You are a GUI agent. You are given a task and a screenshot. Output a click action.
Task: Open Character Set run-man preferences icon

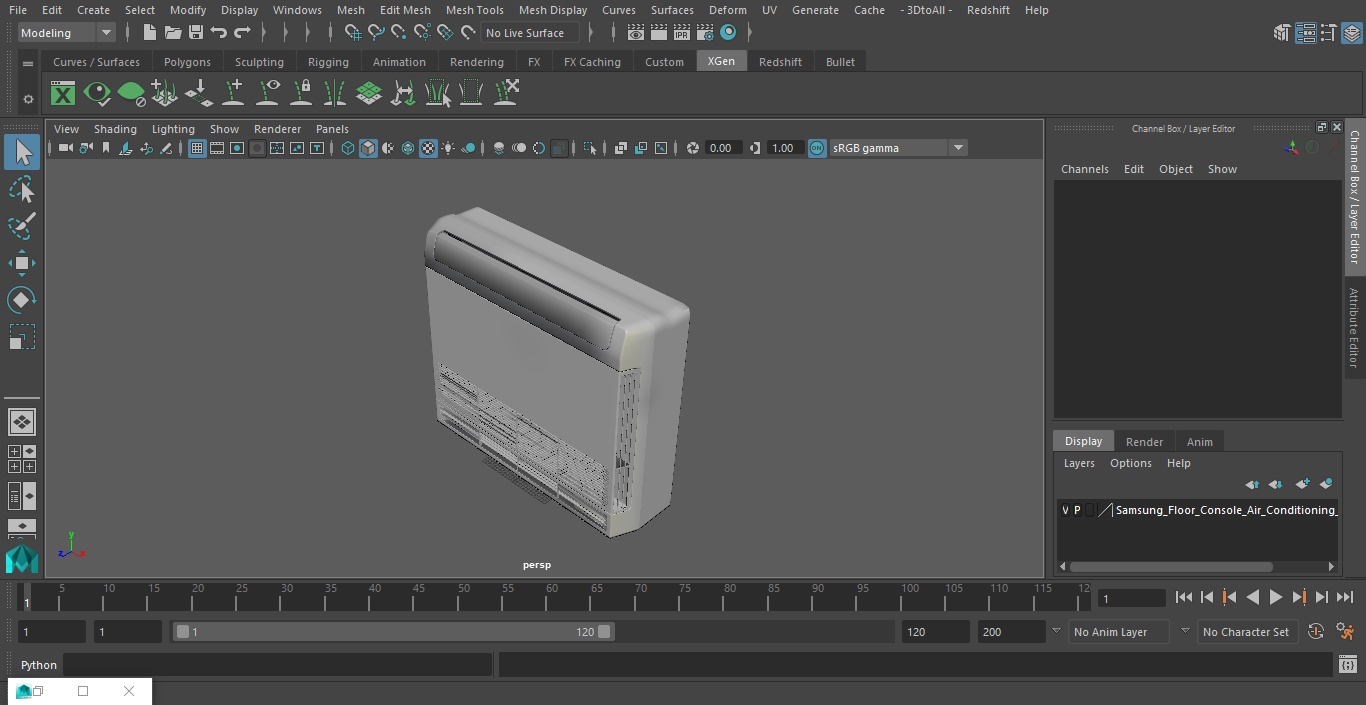pos(1345,632)
